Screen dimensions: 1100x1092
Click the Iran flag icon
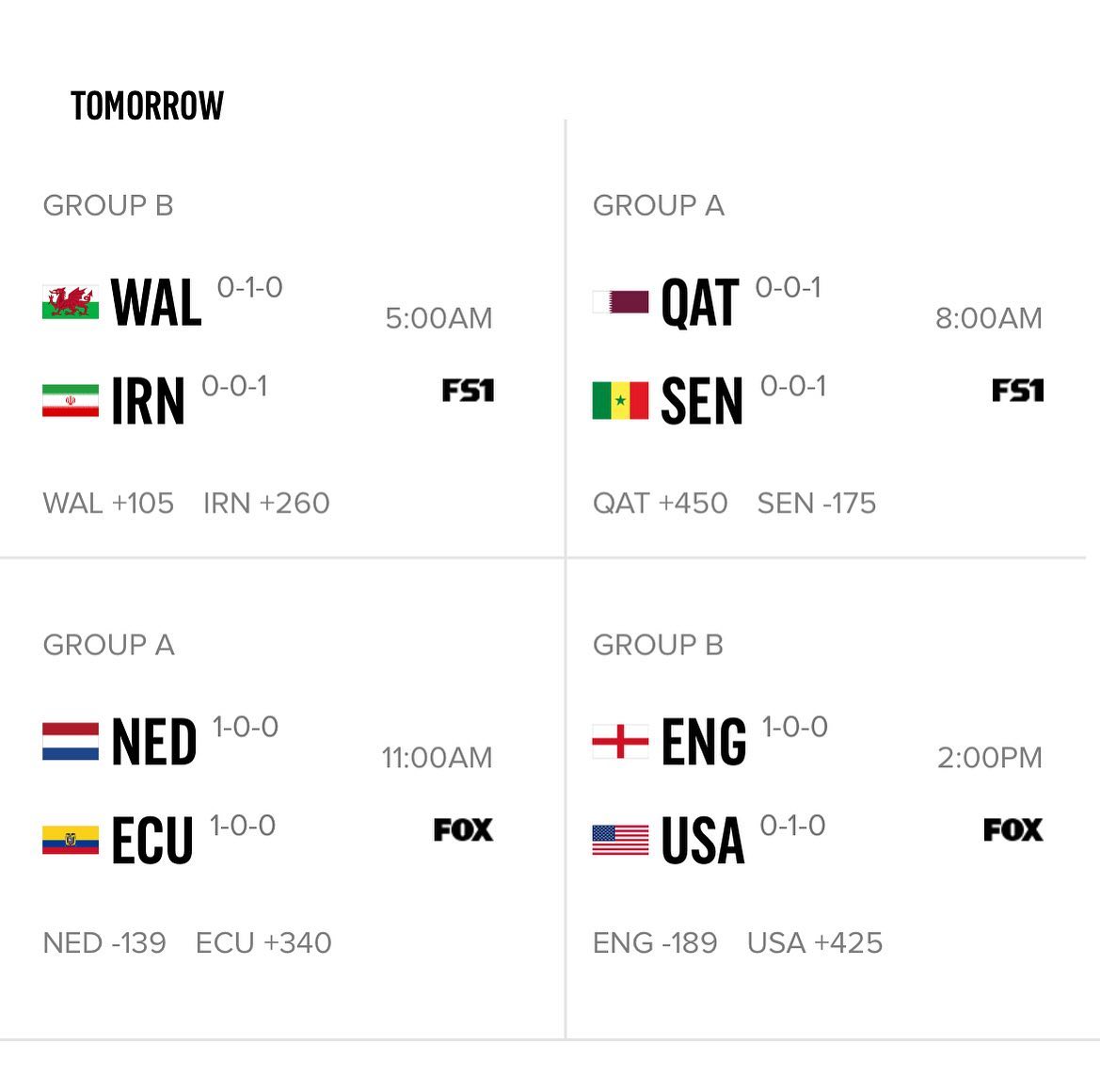pos(71,401)
